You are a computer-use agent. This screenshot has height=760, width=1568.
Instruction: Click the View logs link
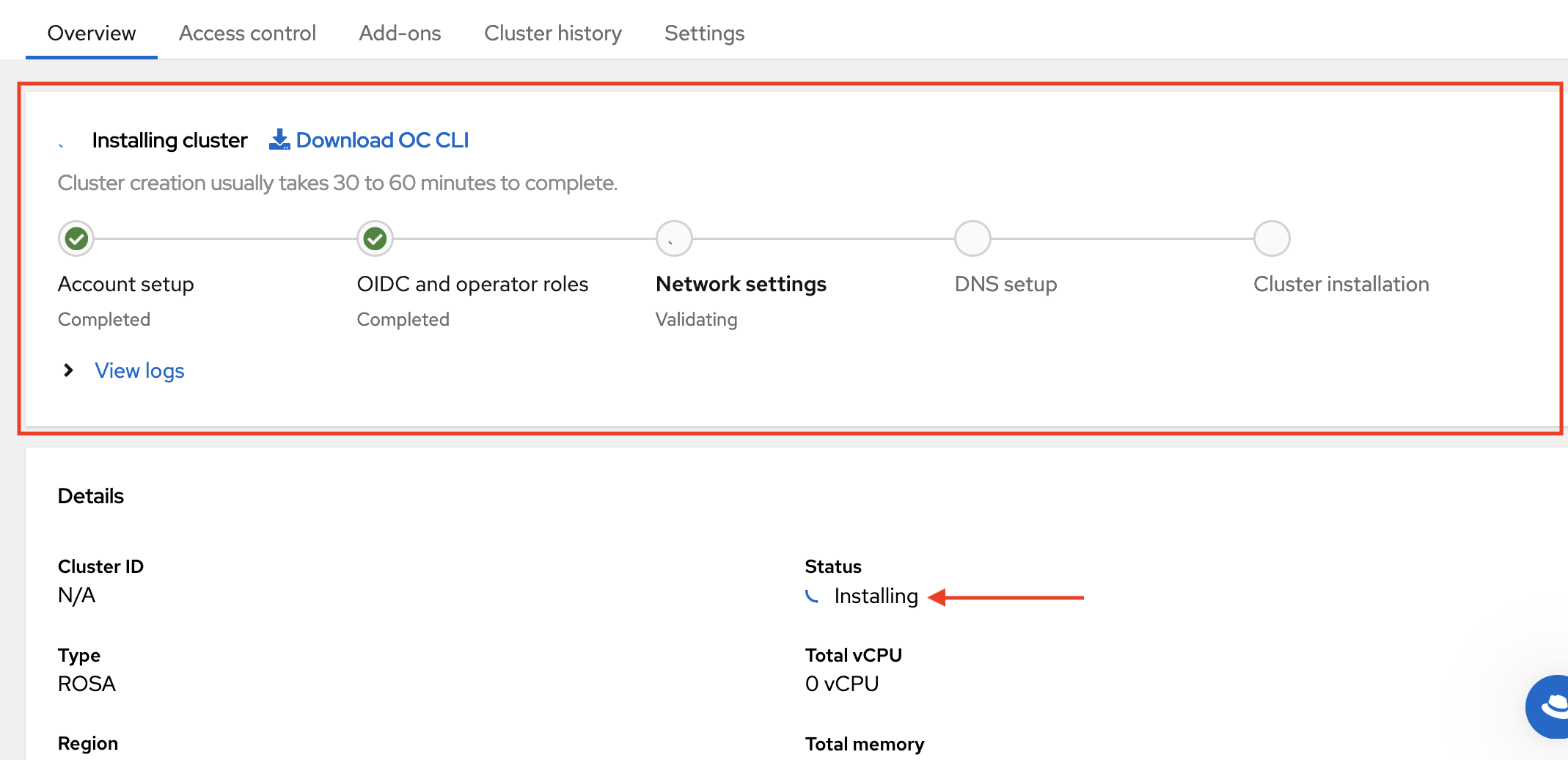click(139, 370)
